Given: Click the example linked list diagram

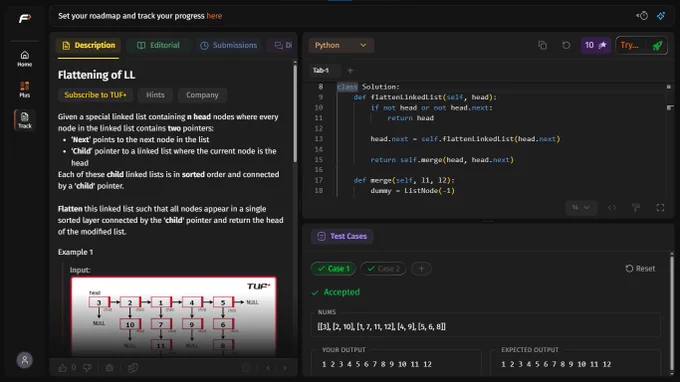Looking at the screenshot, I should coord(173,317).
